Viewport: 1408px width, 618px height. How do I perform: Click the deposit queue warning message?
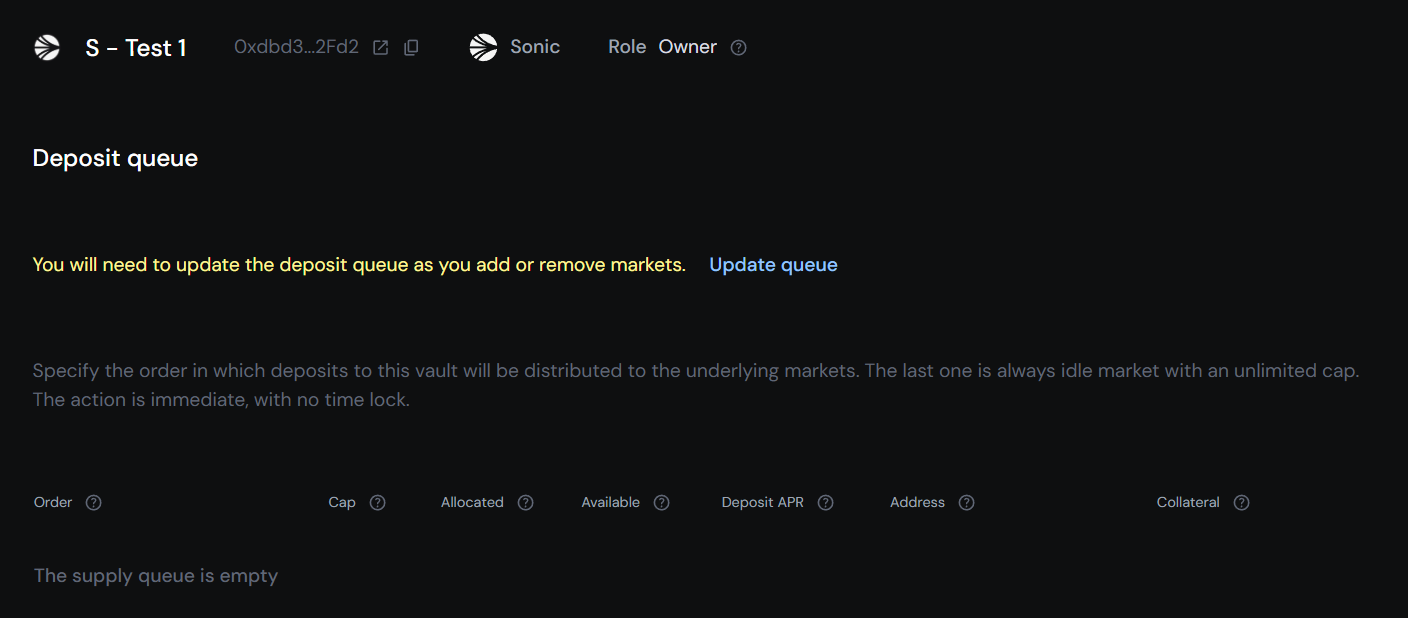coord(358,264)
